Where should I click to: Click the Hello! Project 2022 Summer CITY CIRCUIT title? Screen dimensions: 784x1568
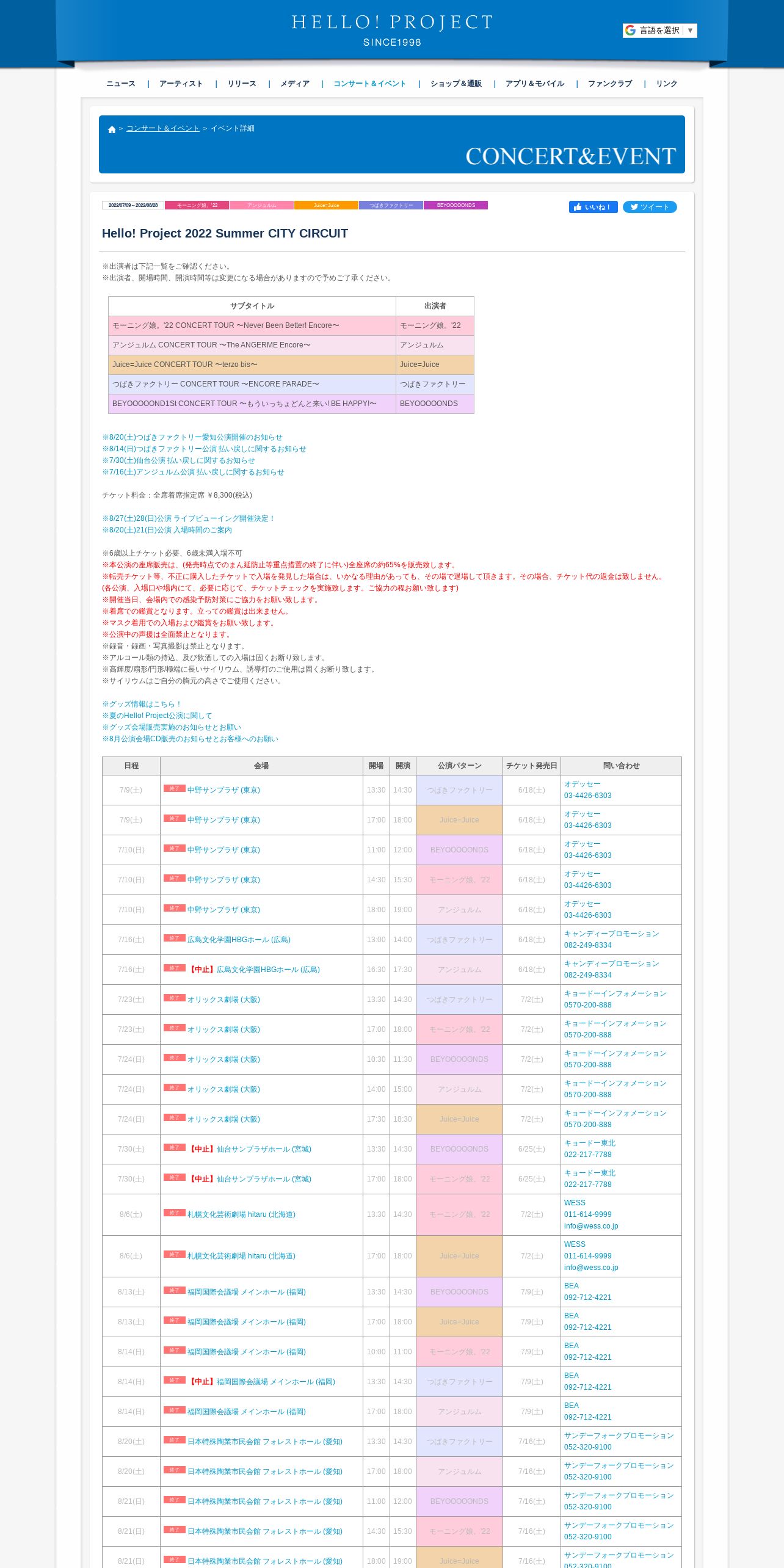[225, 233]
